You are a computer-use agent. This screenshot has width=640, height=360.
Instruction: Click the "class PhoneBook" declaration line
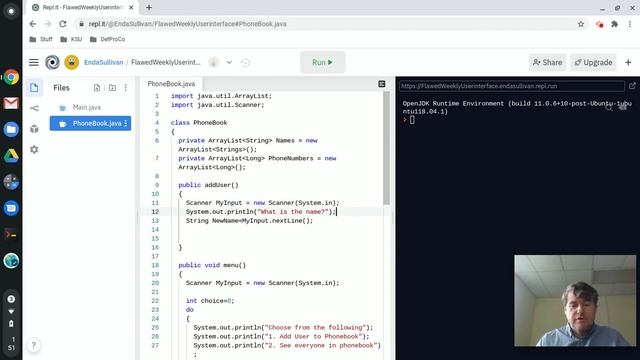point(199,122)
